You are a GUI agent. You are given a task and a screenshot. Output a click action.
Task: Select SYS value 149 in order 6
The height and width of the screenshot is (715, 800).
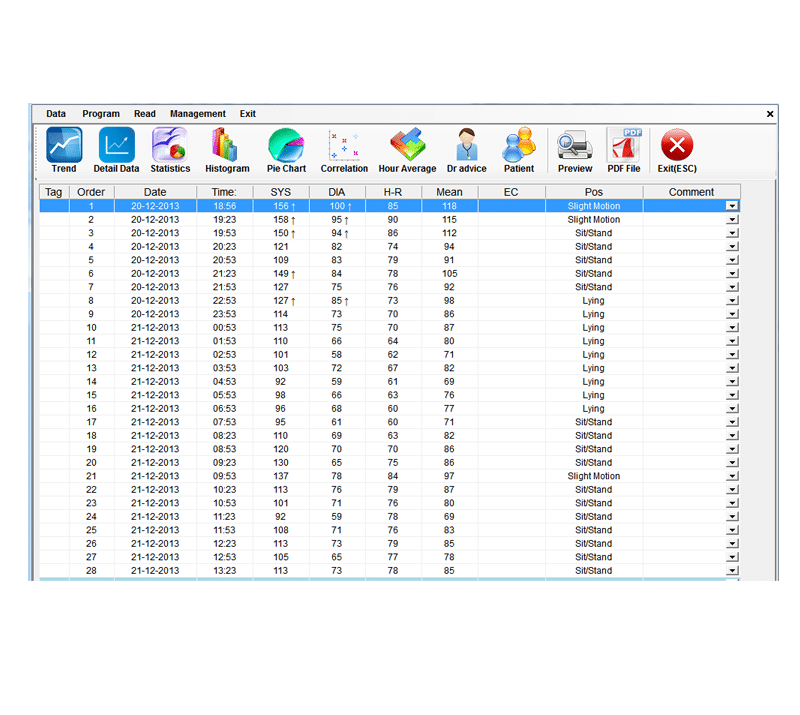coord(281,274)
